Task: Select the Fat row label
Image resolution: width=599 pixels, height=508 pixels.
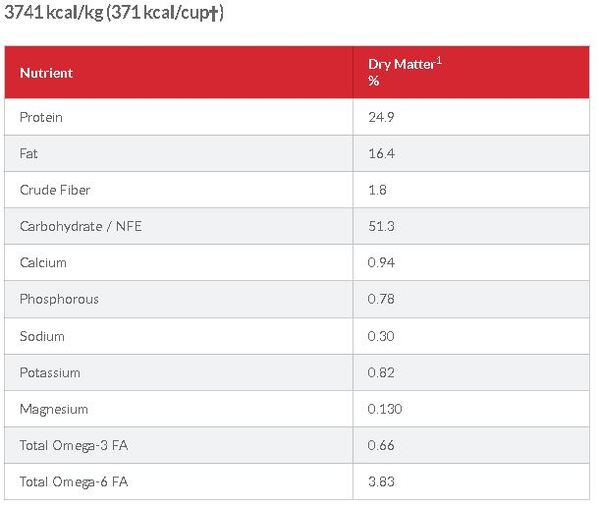Action: click(x=28, y=154)
